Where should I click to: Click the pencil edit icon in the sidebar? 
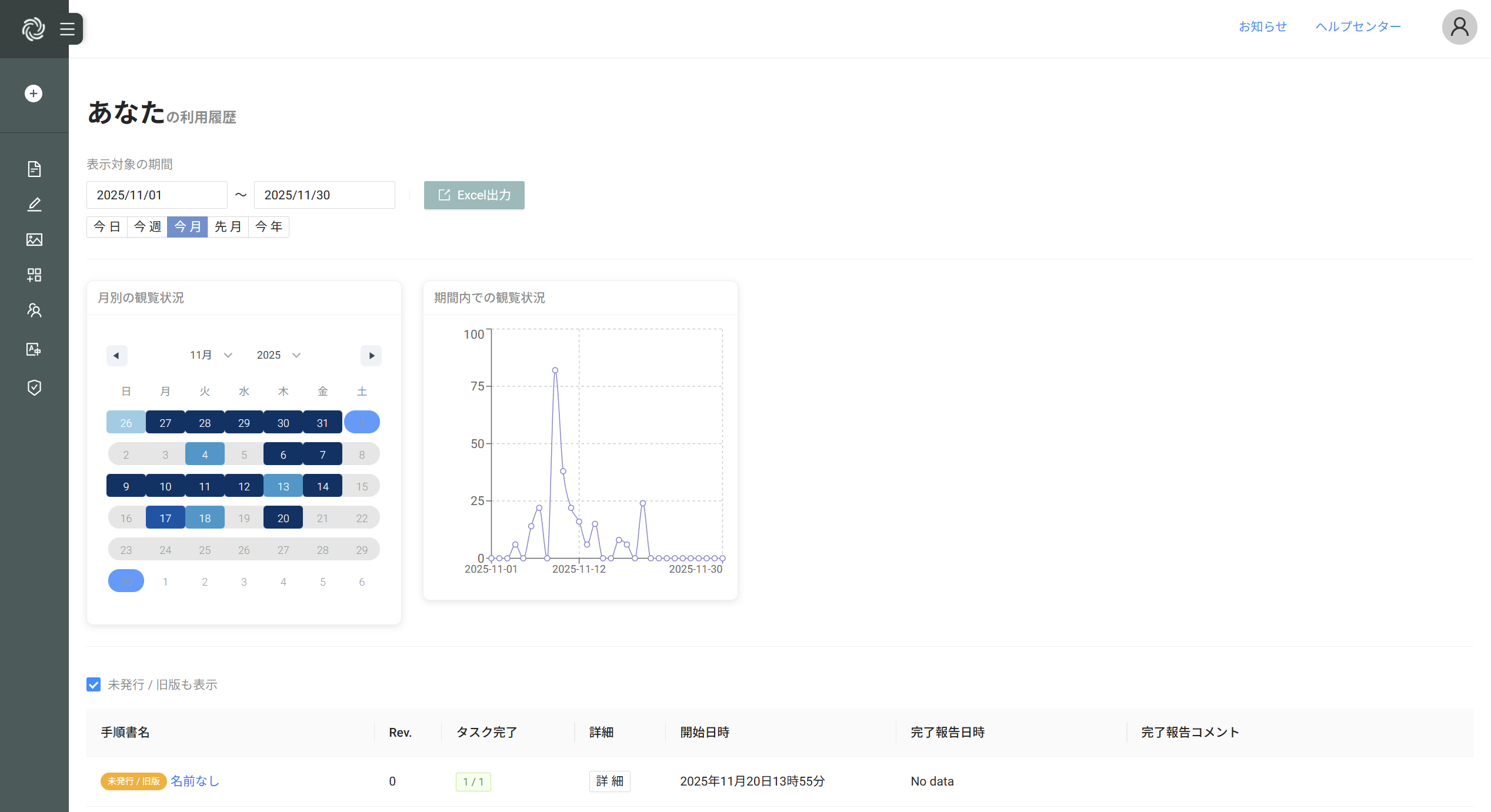coord(34,205)
